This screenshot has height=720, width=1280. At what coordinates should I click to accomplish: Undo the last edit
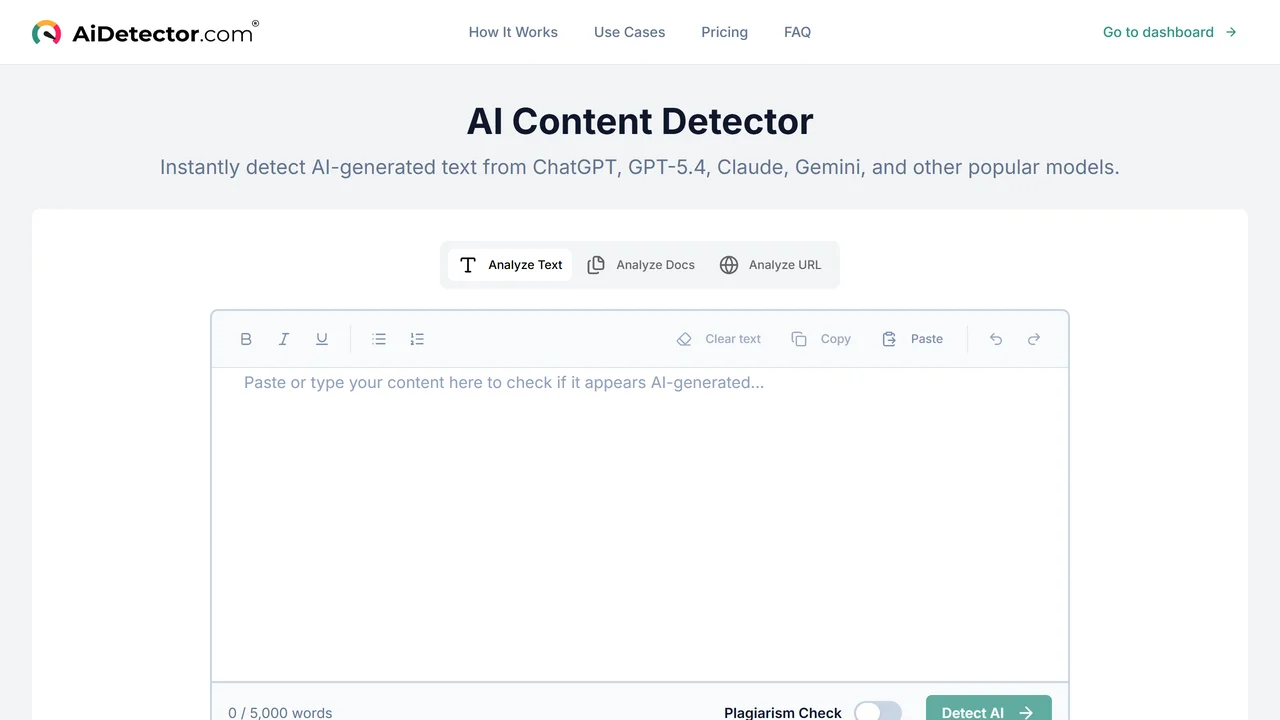tap(996, 339)
